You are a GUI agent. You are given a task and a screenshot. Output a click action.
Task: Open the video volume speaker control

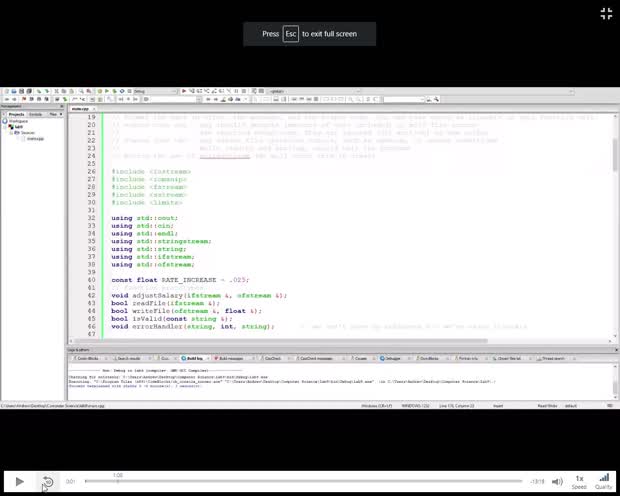pos(557,481)
